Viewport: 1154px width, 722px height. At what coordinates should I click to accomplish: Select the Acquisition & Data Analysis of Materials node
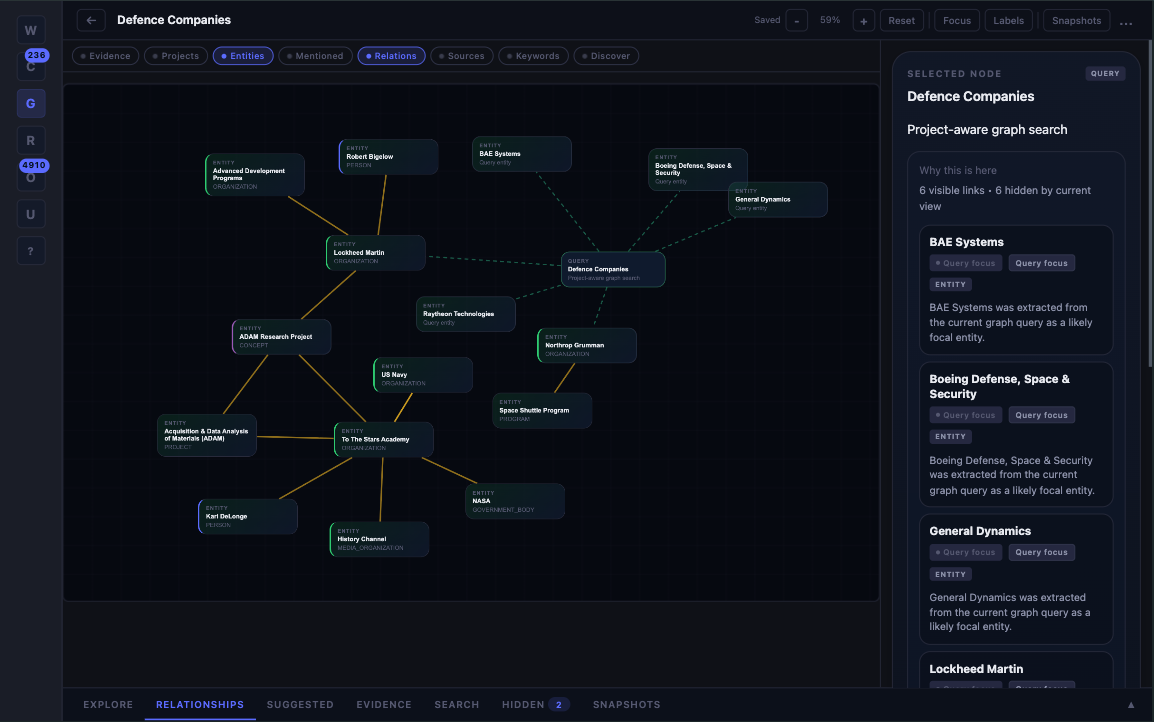pos(207,436)
